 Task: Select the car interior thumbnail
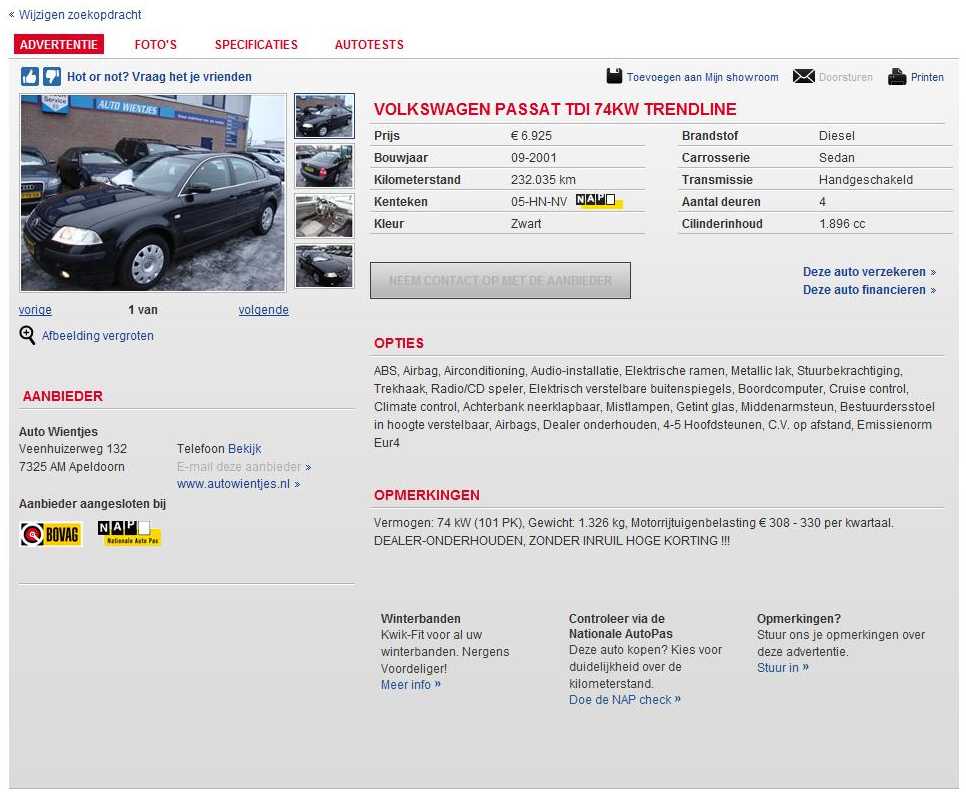tap(324, 216)
